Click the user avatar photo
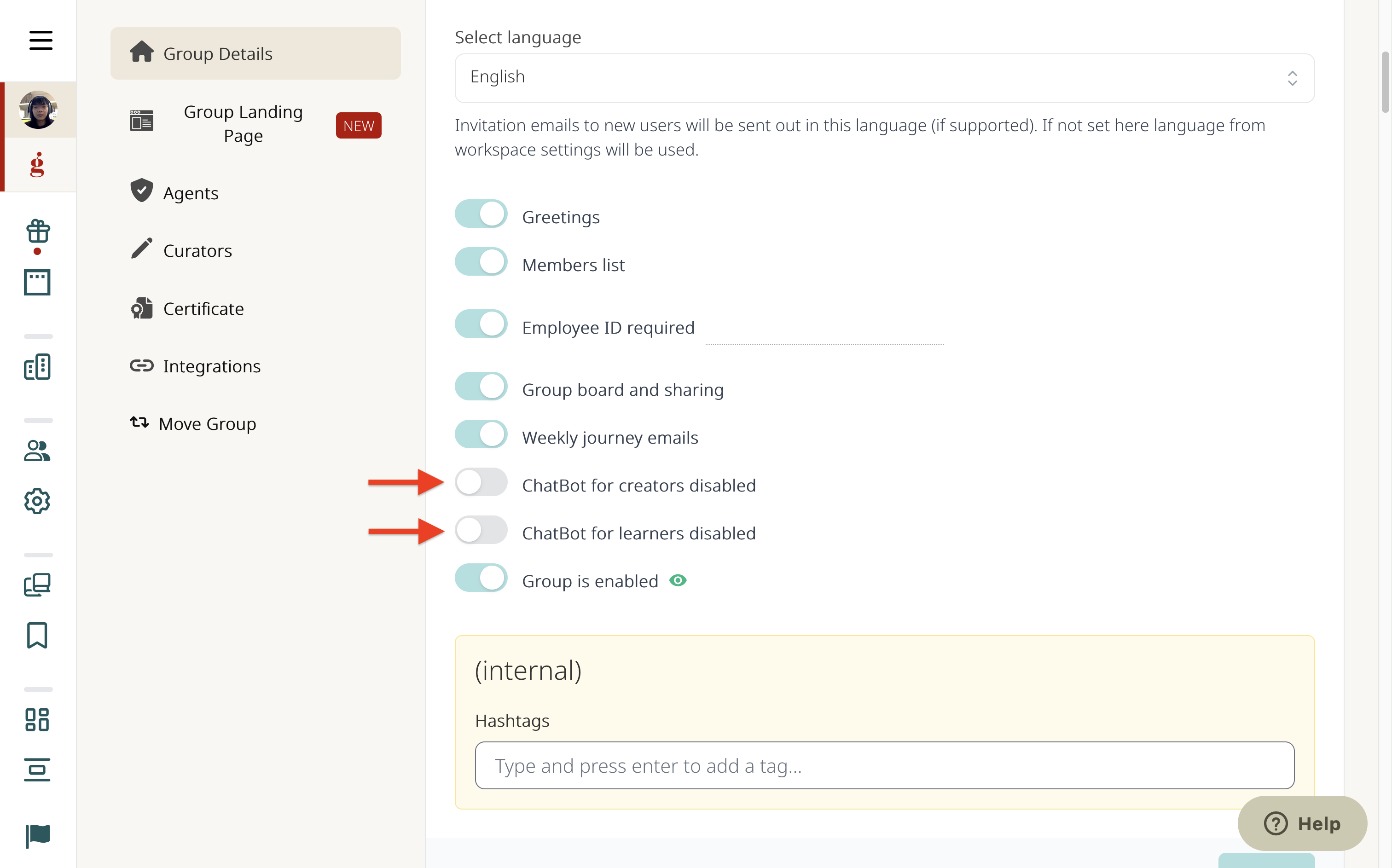1392x868 pixels. click(39, 110)
